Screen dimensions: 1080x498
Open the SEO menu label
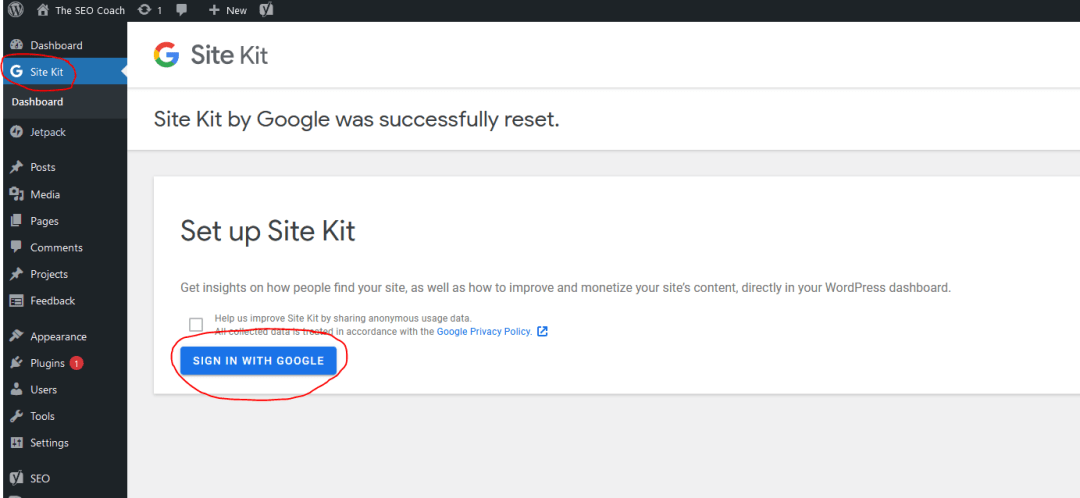[x=40, y=478]
